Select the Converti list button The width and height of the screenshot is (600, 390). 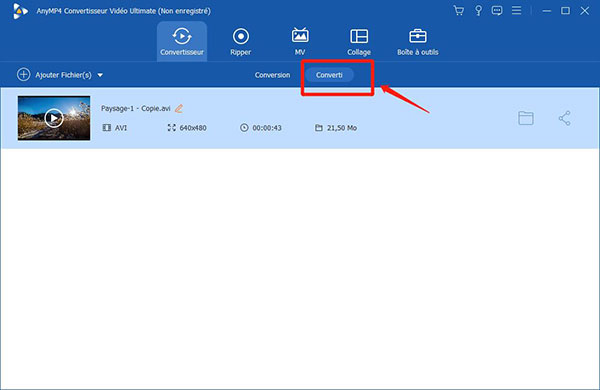pyautogui.click(x=329, y=75)
